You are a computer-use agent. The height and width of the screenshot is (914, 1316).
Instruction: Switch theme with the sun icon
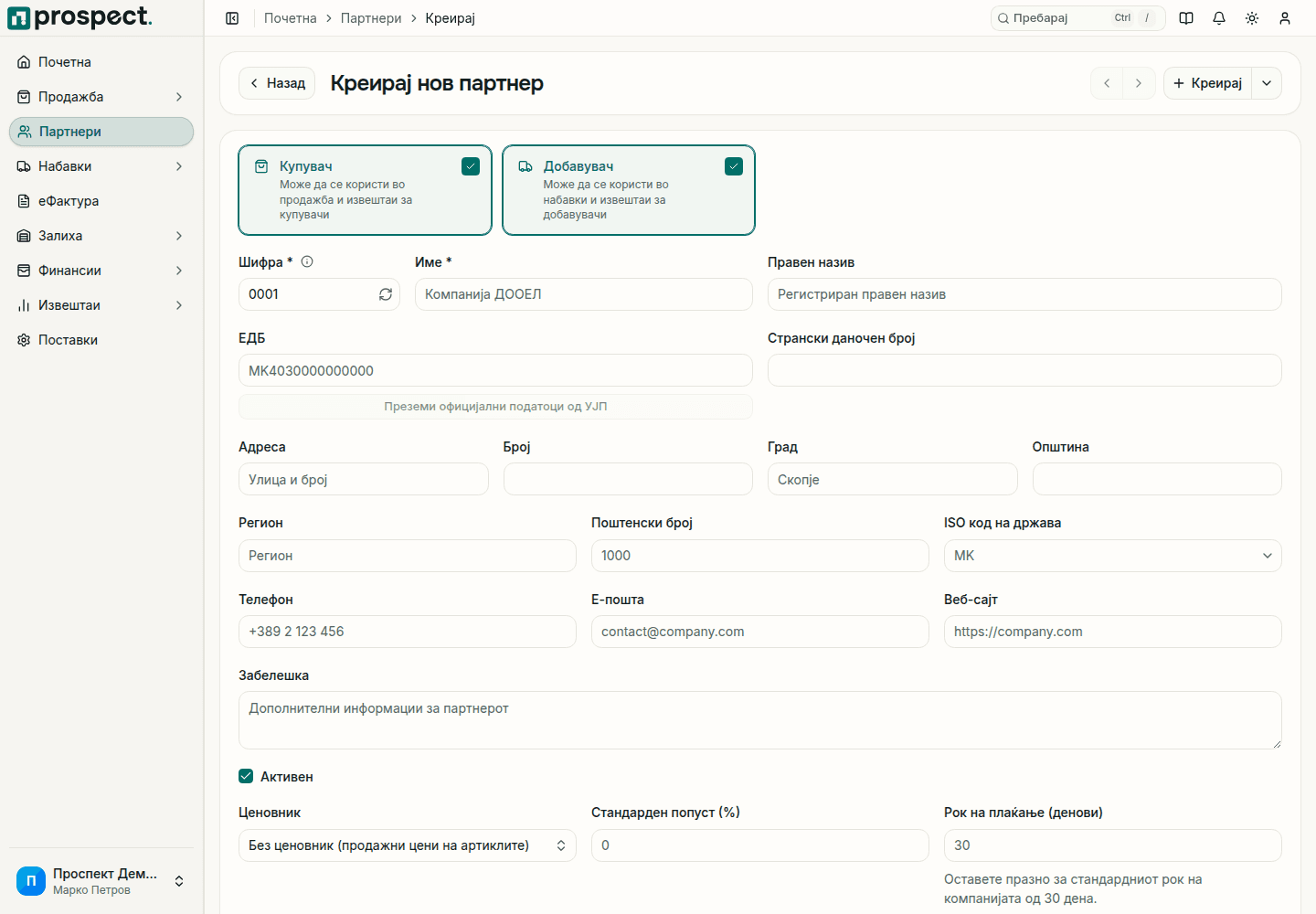tap(1252, 18)
